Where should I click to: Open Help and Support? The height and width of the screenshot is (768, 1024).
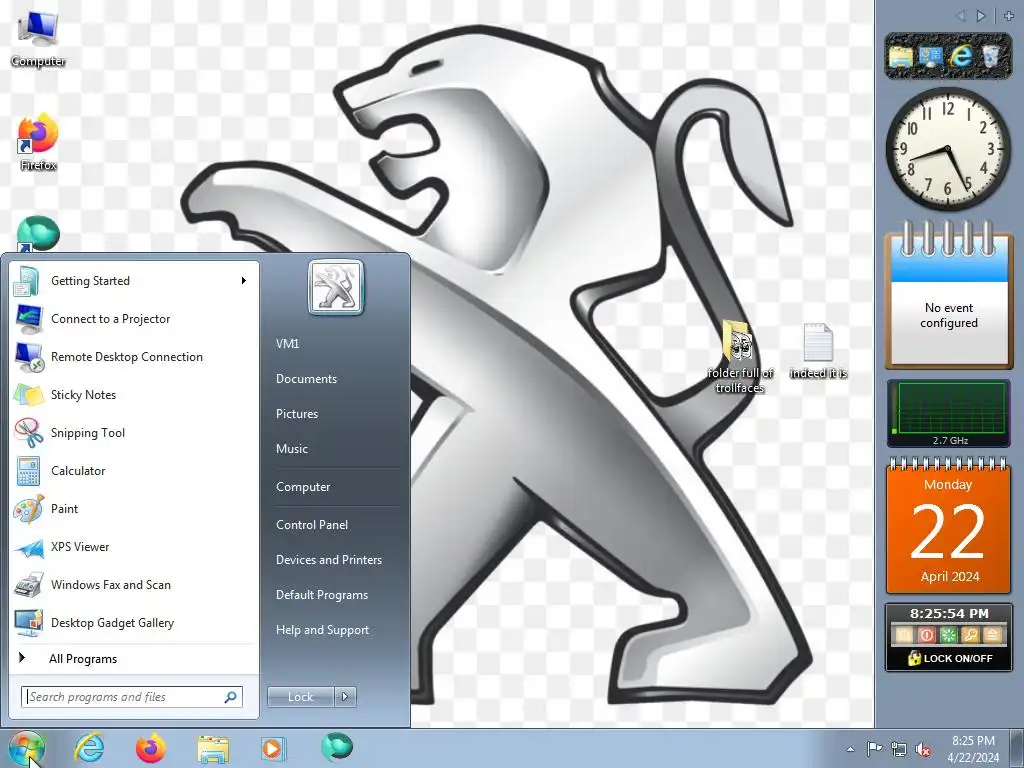click(322, 630)
